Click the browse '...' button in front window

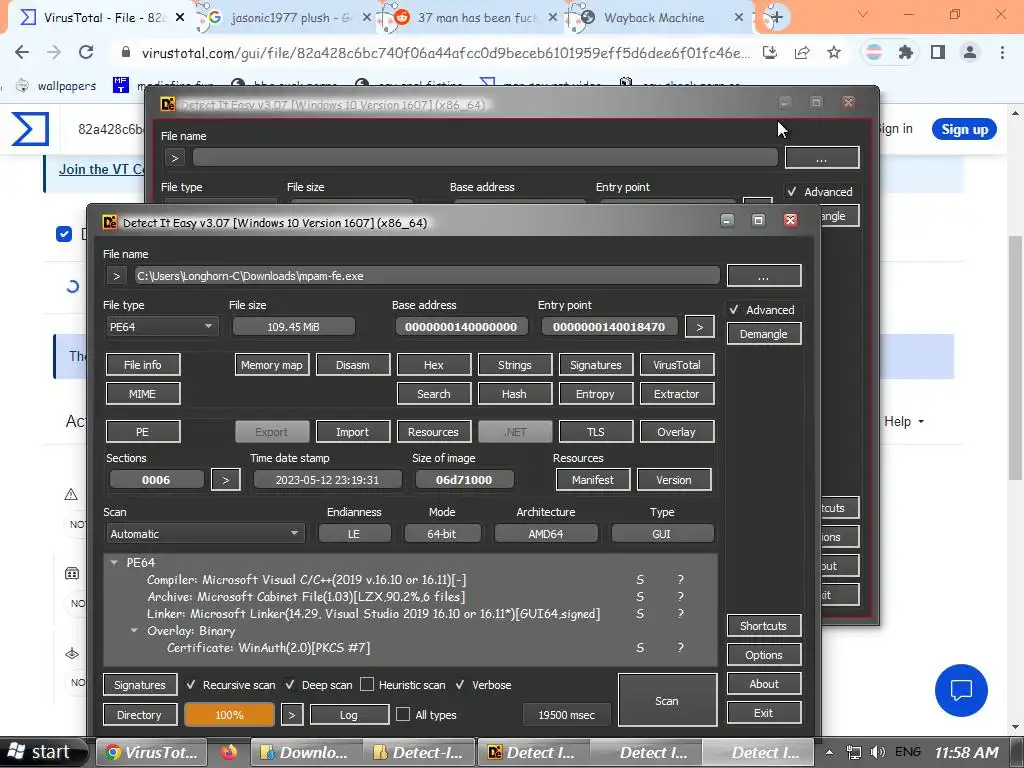[763, 276]
